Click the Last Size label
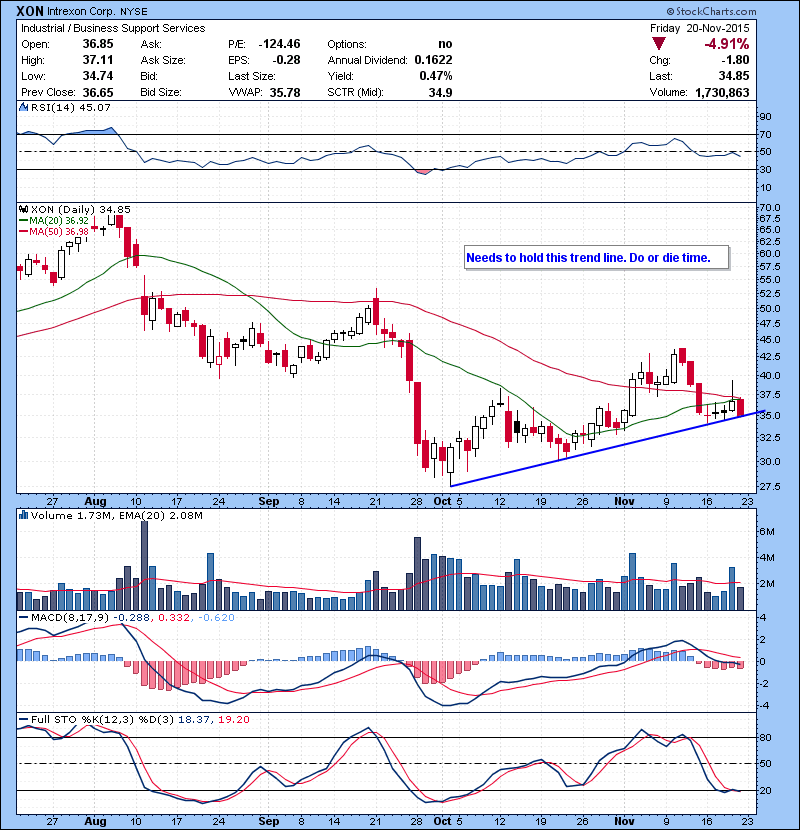Screen dimensions: 800x830 [251, 76]
